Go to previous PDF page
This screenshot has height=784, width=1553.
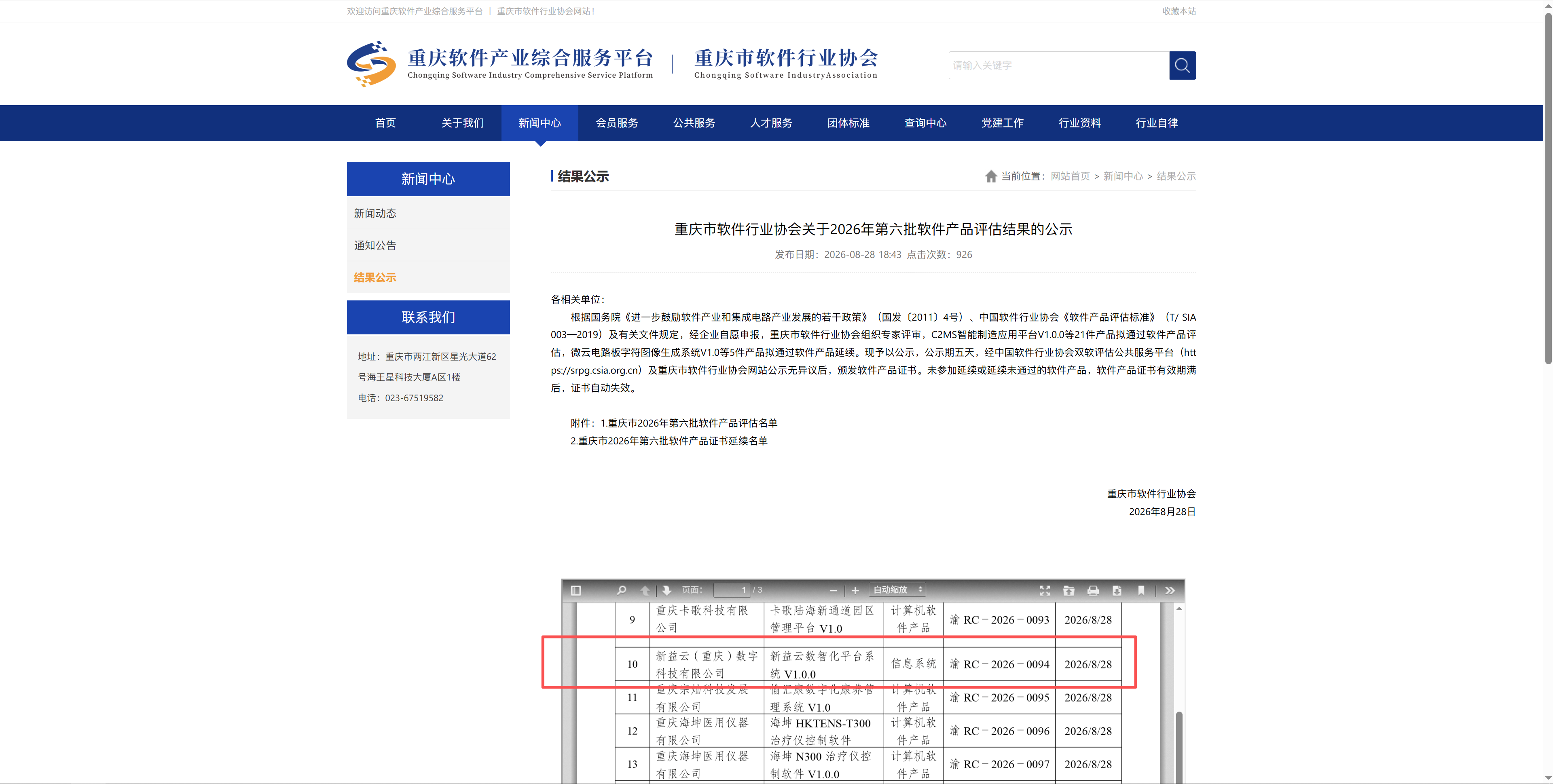(645, 591)
